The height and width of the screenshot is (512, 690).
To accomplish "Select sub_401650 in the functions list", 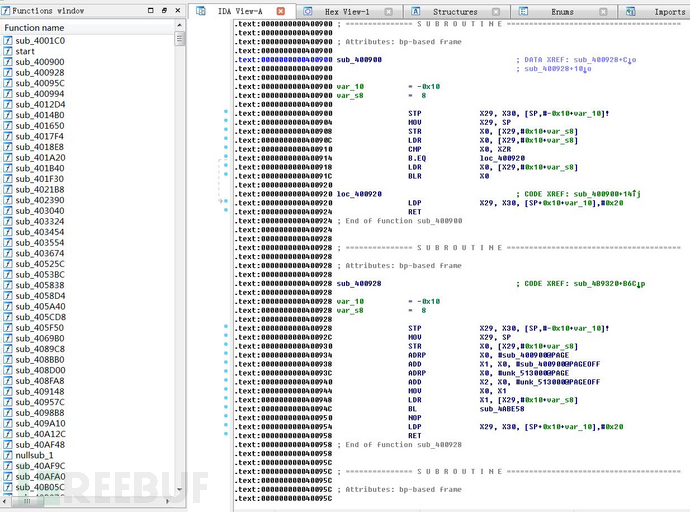I will click(x=40, y=125).
